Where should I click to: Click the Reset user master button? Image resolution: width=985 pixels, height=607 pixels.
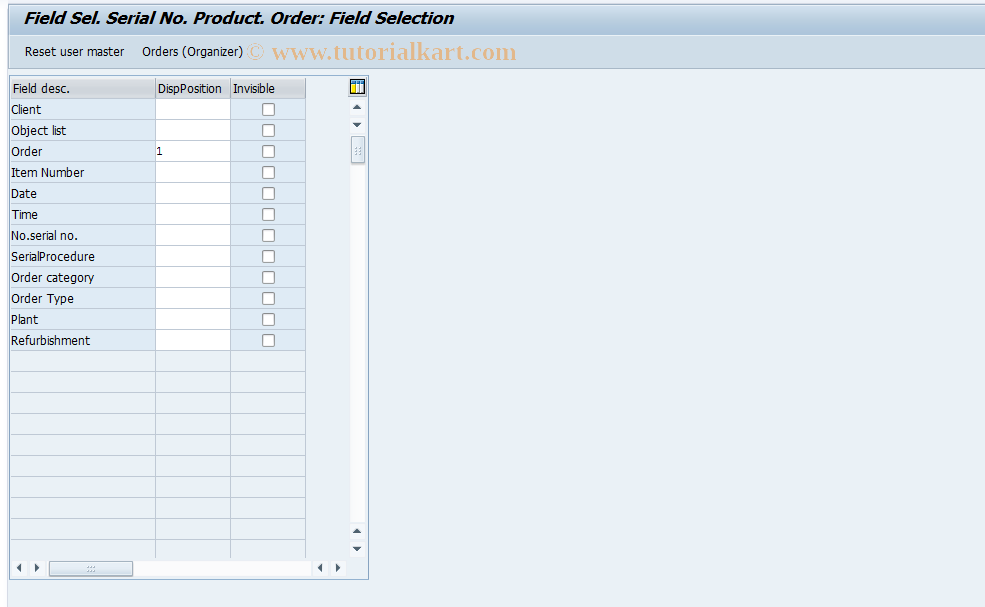point(74,52)
